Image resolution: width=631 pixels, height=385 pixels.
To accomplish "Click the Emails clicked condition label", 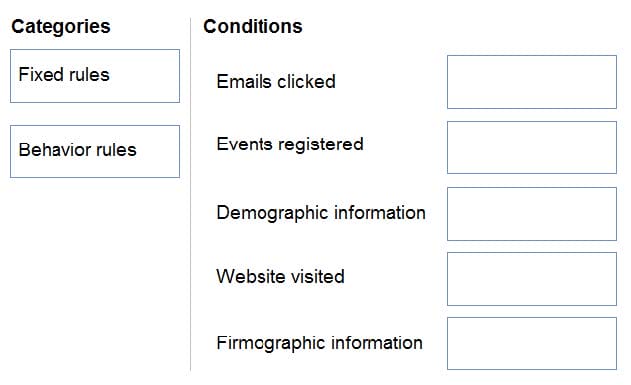I will click(276, 82).
